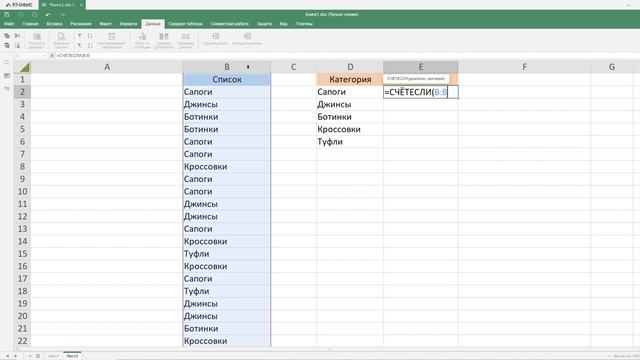
Task: Click the Name Box cell reference field
Action: click(27, 55)
